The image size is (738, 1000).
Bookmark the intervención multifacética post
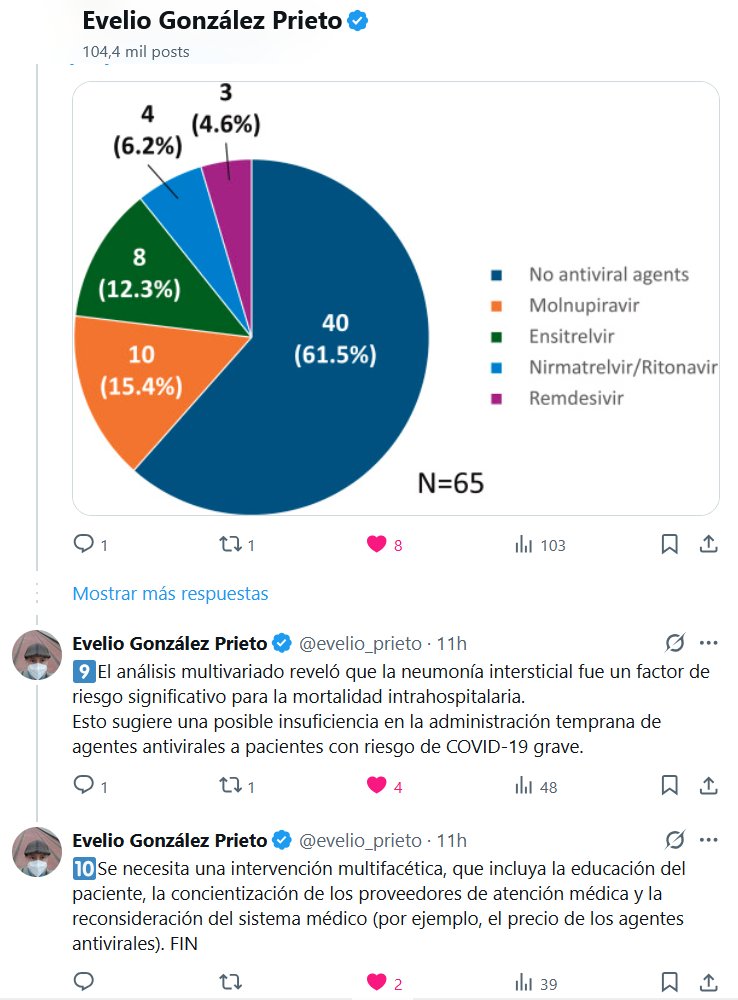[x=670, y=983]
